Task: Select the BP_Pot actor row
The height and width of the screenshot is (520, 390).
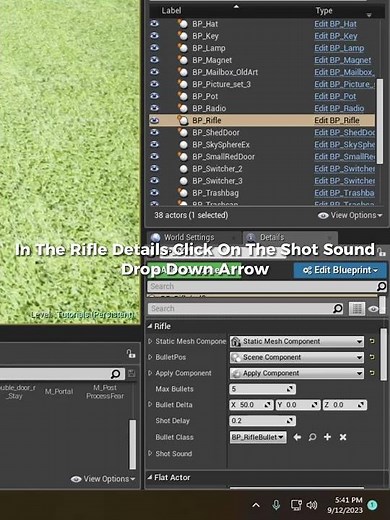Action: 205,96
